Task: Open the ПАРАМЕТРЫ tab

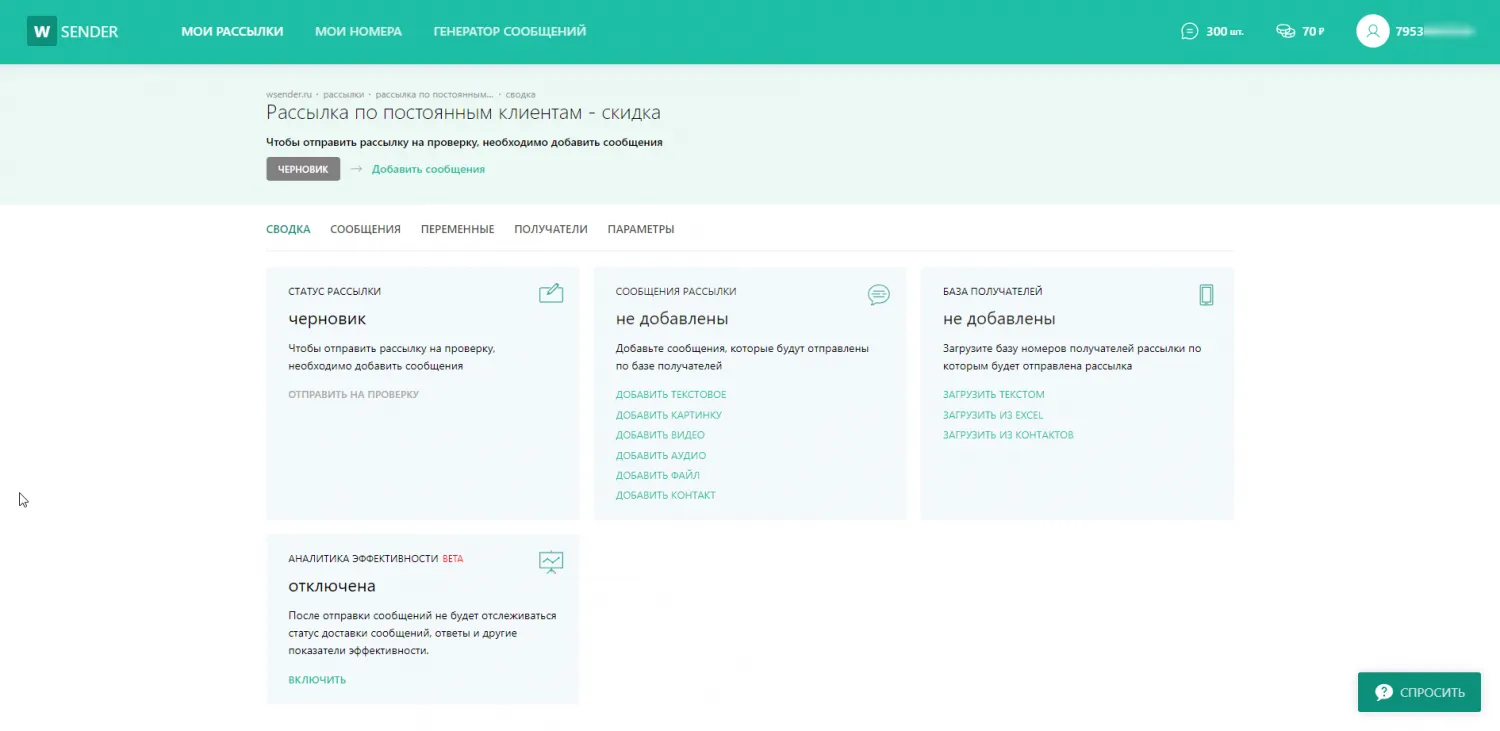Action: [640, 229]
